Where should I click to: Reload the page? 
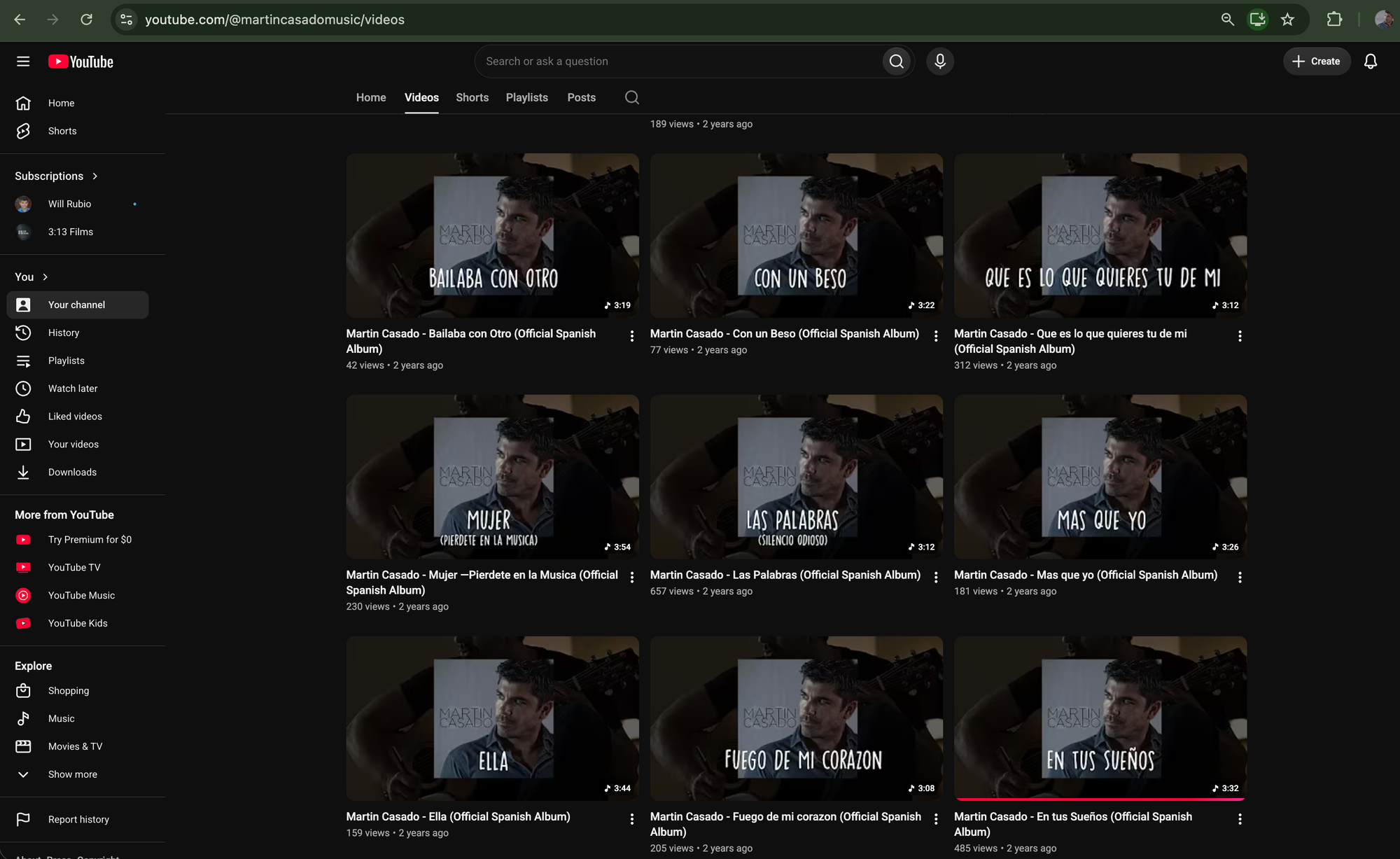[x=87, y=20]
